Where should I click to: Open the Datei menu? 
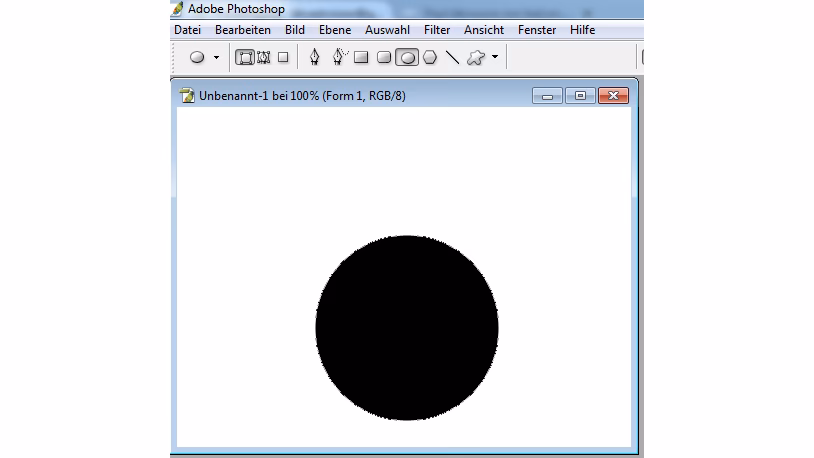187,30
